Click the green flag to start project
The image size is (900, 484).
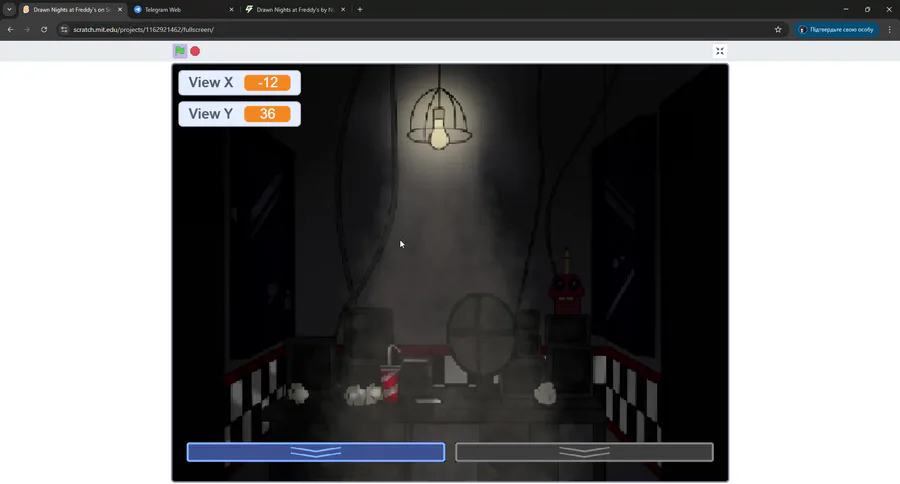click(180, 51)
